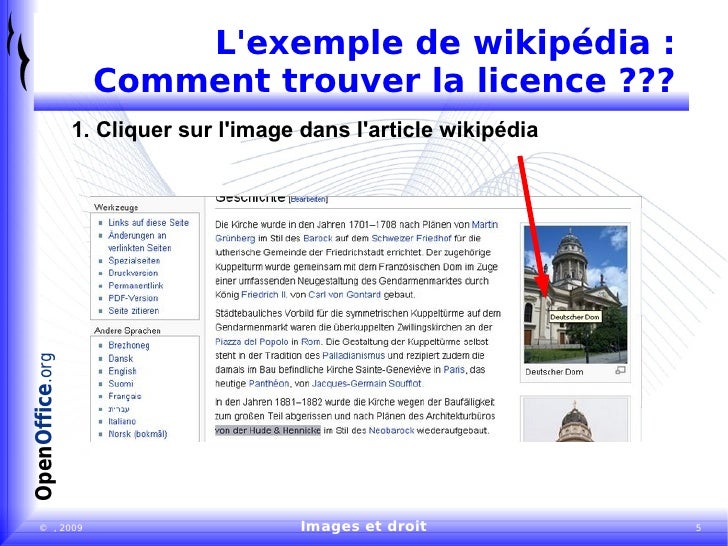Follow the Jacques-Germain Soufflot link
Viewport: 728px width, 546px height.
(366, 384)
